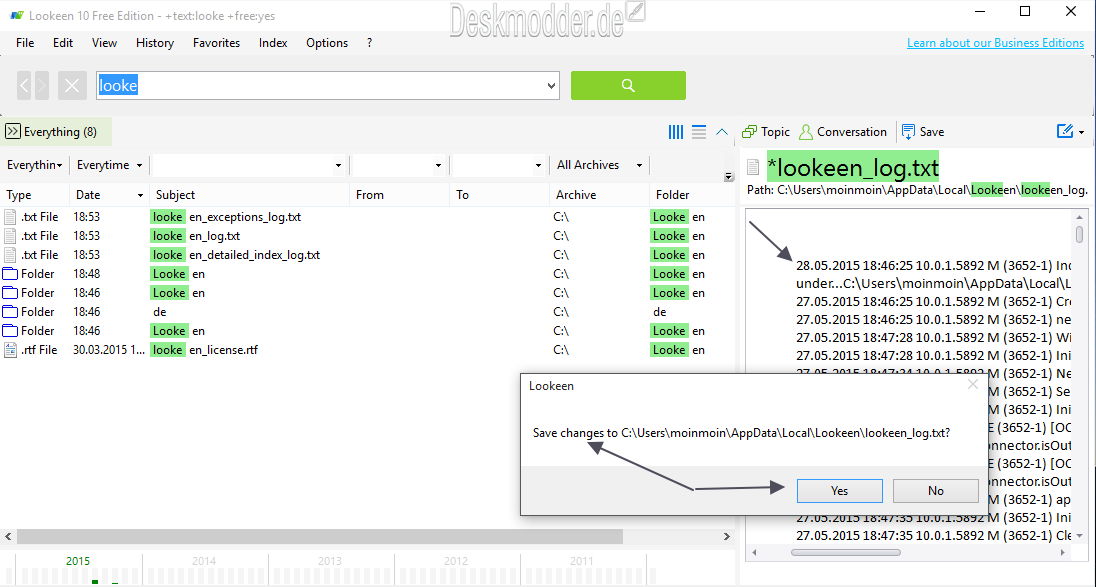The width and height of the screenshot is (1096, 587).
Task: Click the .rtf icon of lookeen_license.rtf row
Action: 10,350
